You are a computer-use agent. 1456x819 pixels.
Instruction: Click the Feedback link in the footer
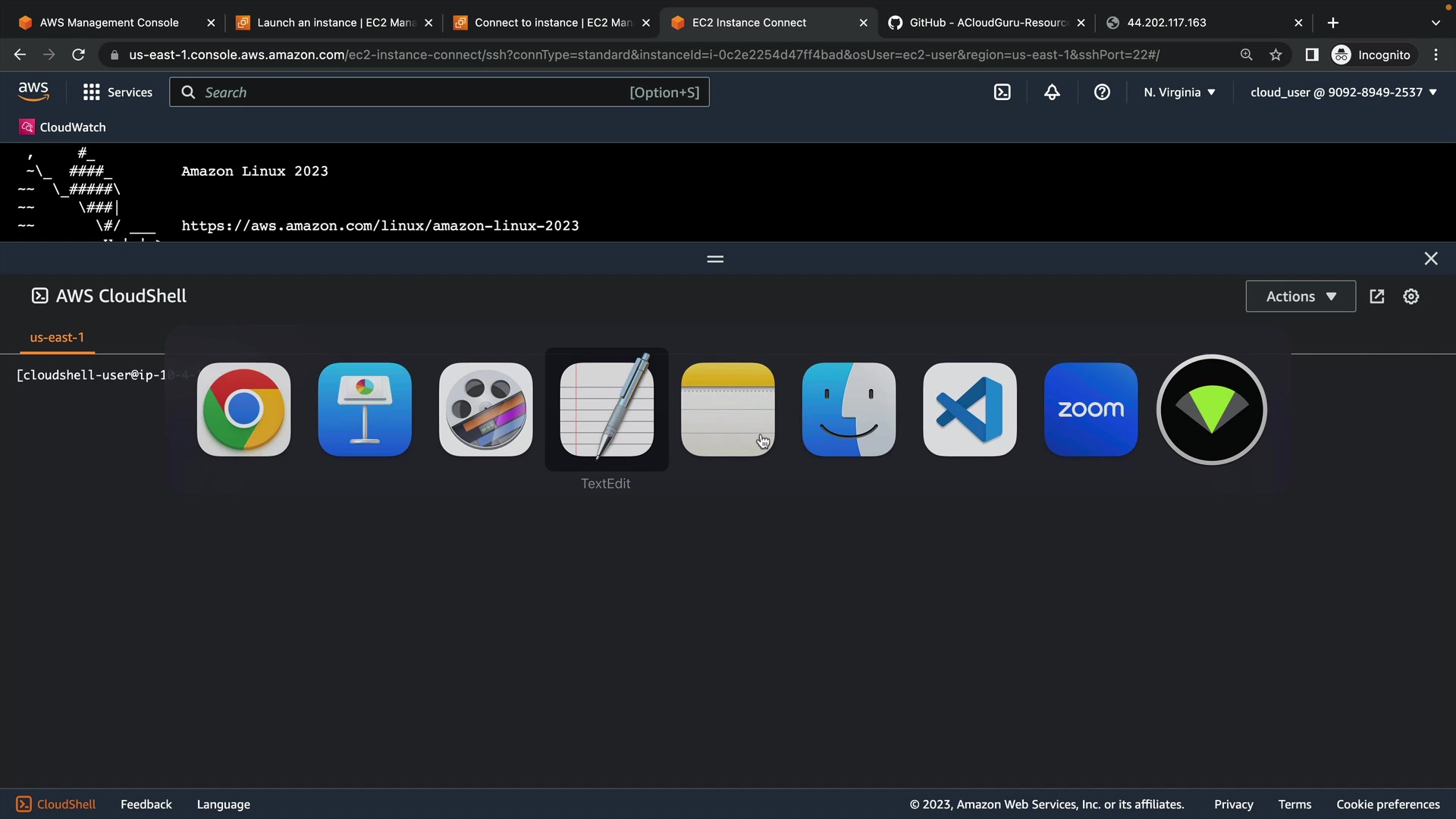(x=146, y=805)
